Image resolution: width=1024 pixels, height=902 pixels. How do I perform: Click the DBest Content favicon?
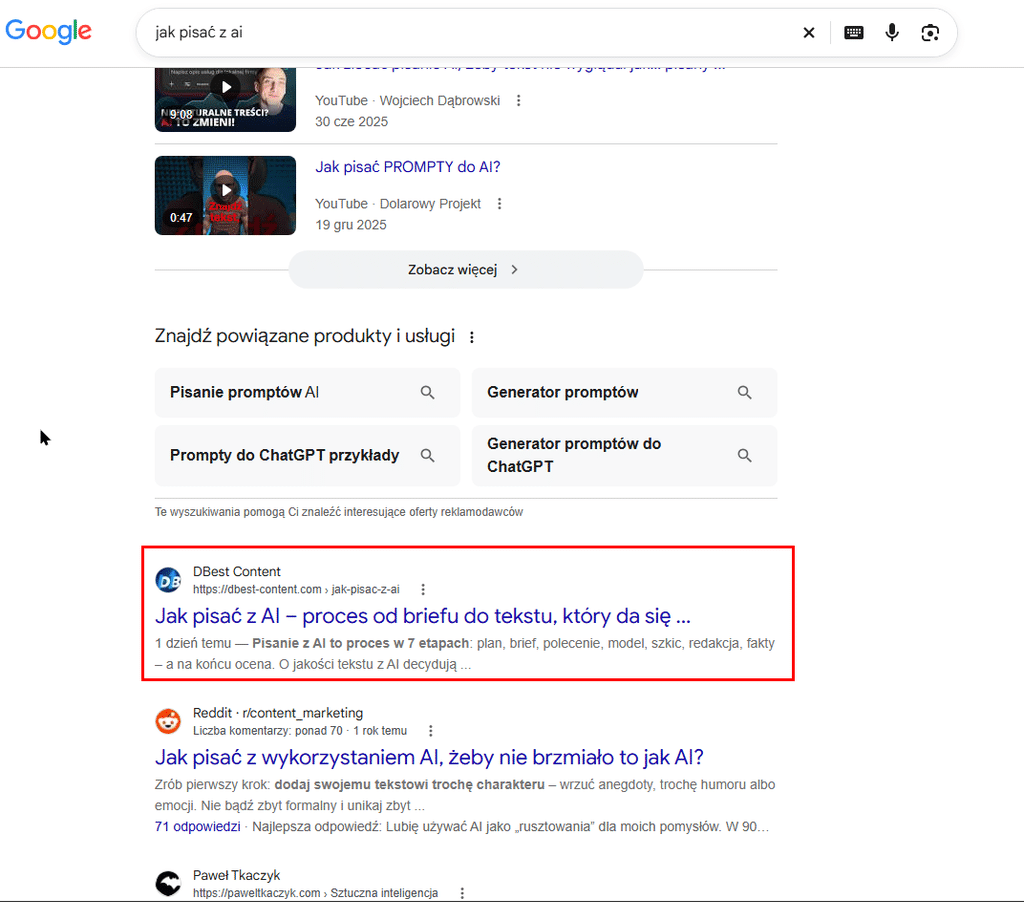[x=168, y=580]
